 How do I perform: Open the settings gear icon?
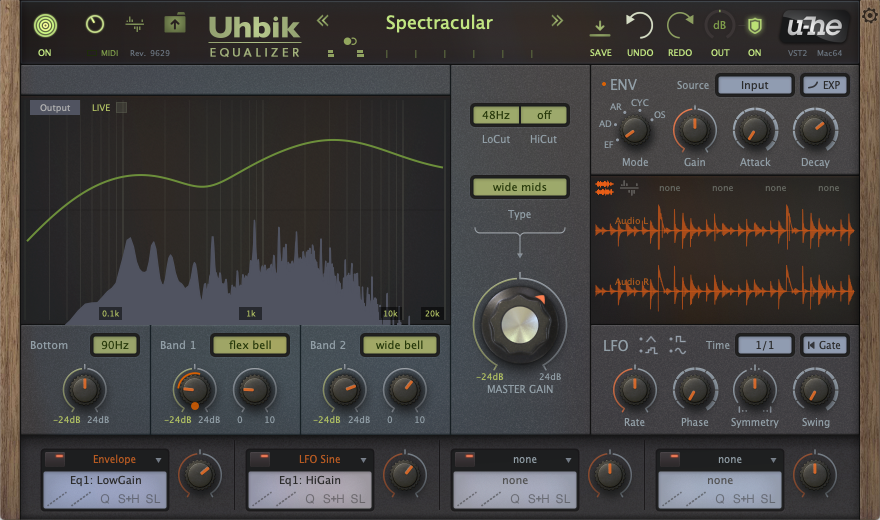pos(870,15)
